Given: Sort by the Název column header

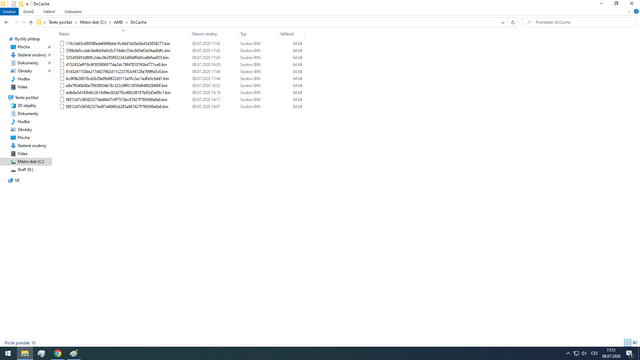Looking at the screenshot, I should 123,34.
